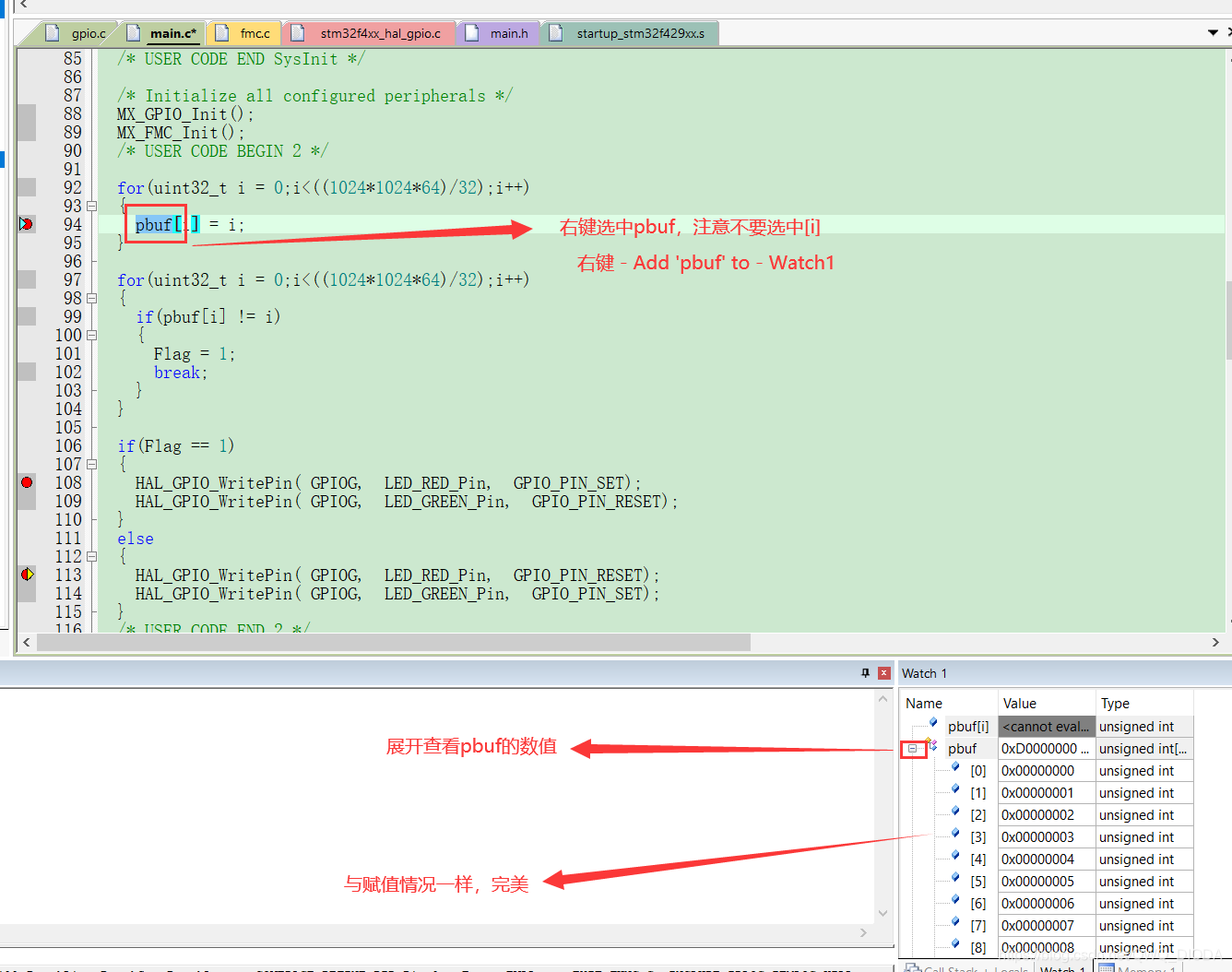The image size is (1232, 972).
Task: Click the 'unsigned int[...' type cell of pbuf
Action: coord(1144,749)
